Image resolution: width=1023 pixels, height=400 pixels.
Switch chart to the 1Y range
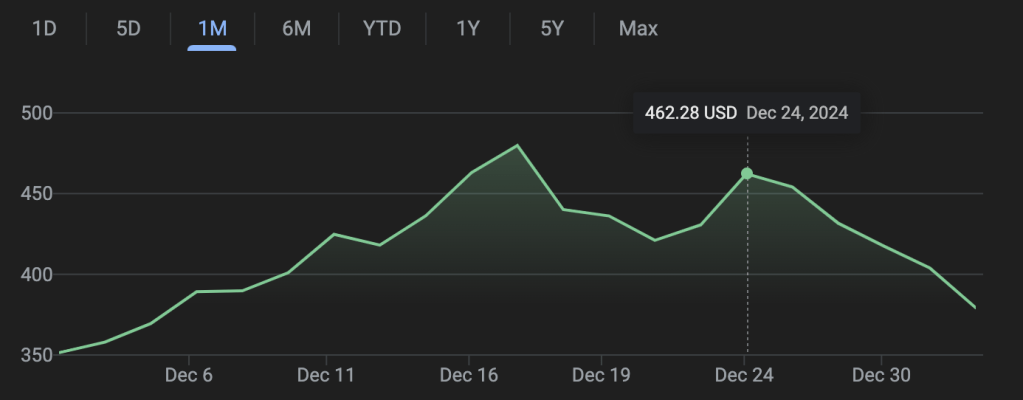(x=468, y=28)
